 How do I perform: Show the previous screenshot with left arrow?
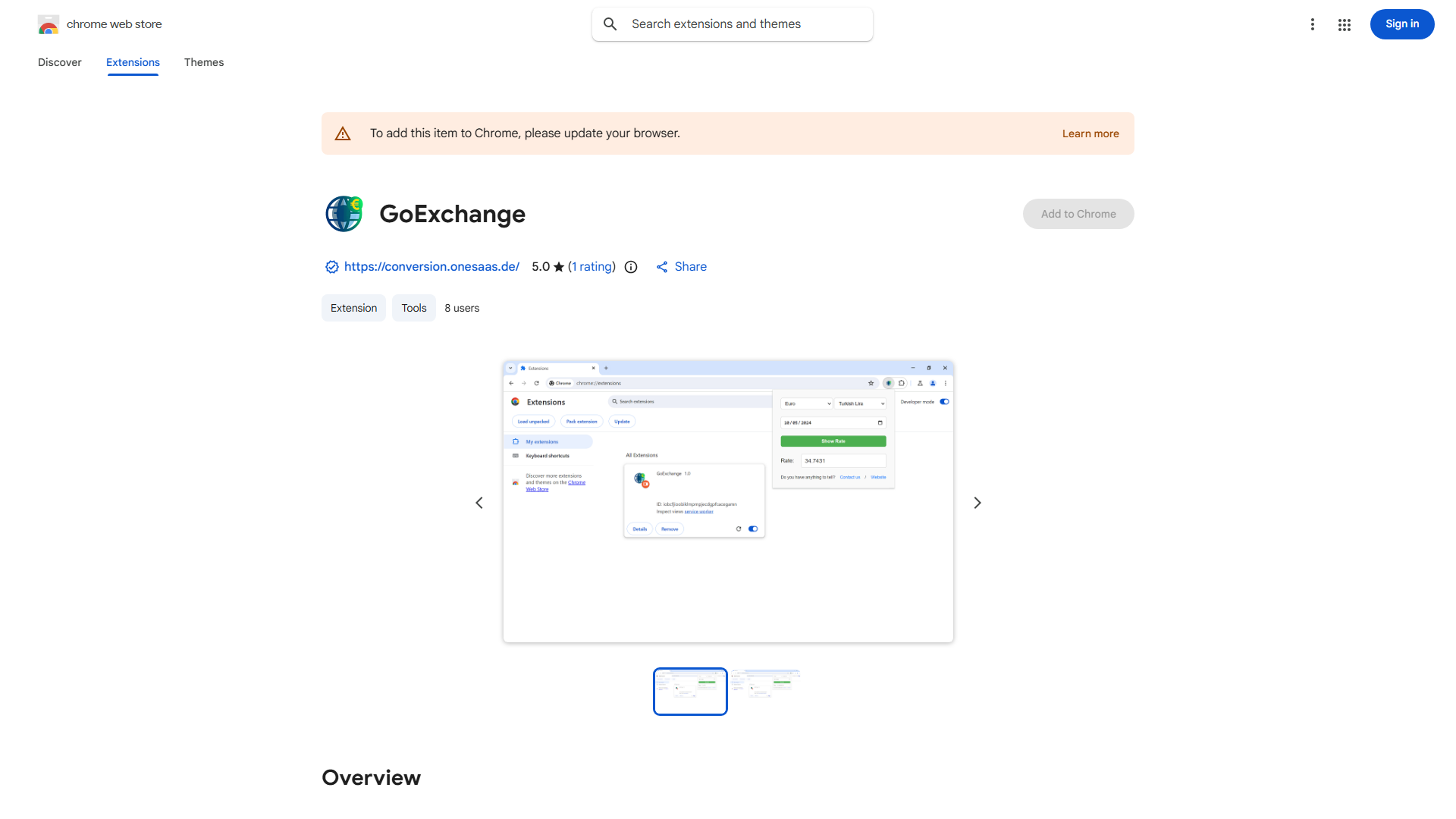pyautogui.click(x=479, y=502)
